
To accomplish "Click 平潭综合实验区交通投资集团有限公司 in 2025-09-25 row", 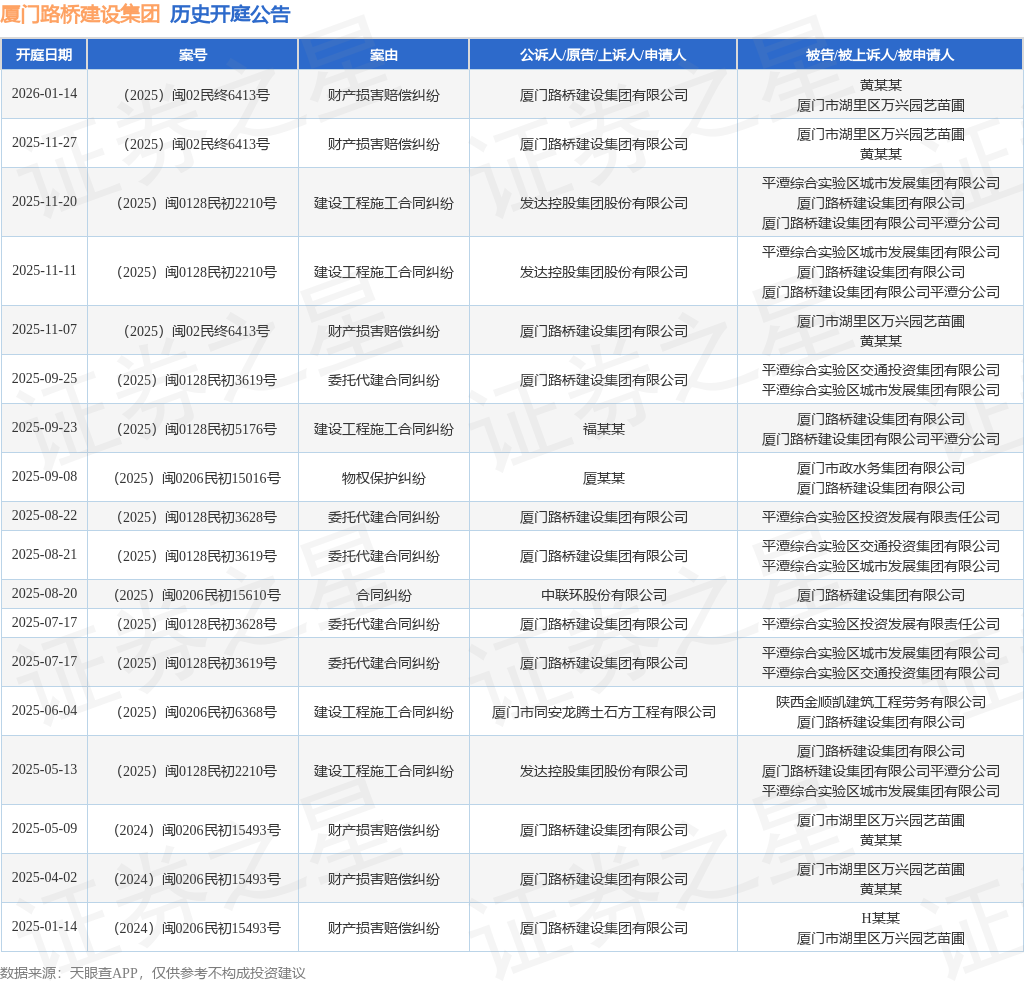I will click(x=880, y=370).
